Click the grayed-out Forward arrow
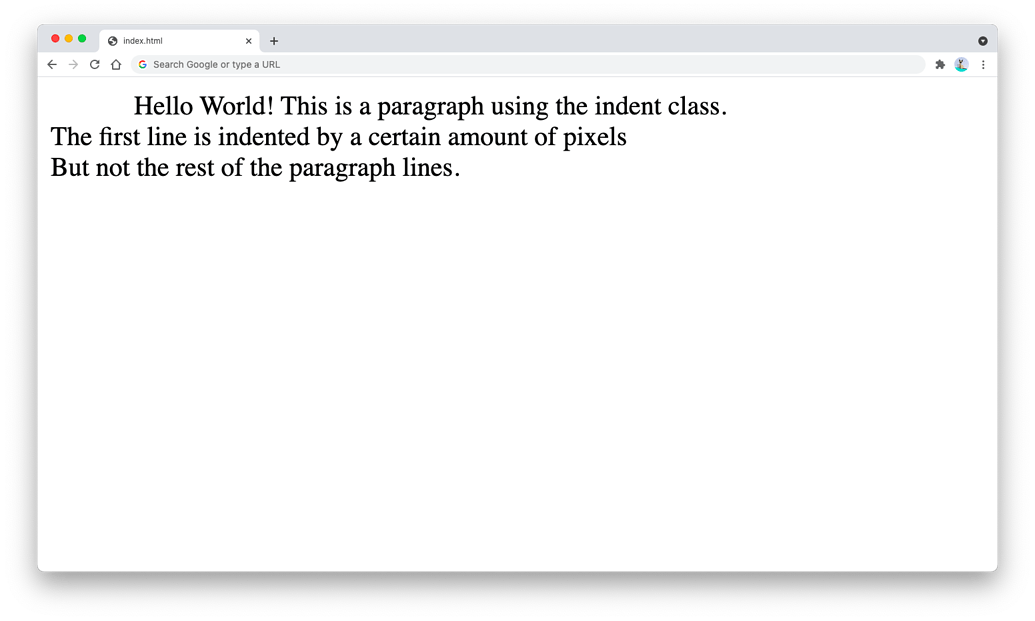The image size is (1035, 621). 72,64
